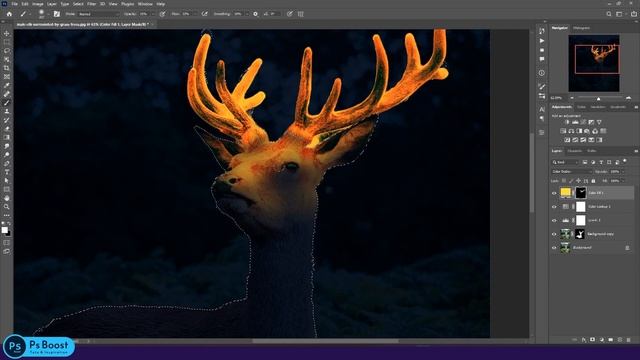Image resolution: width=640 pixels, height=360 pixels.
Task: Open the layer Fill dropdown
Action: click(x=622, y=181)
